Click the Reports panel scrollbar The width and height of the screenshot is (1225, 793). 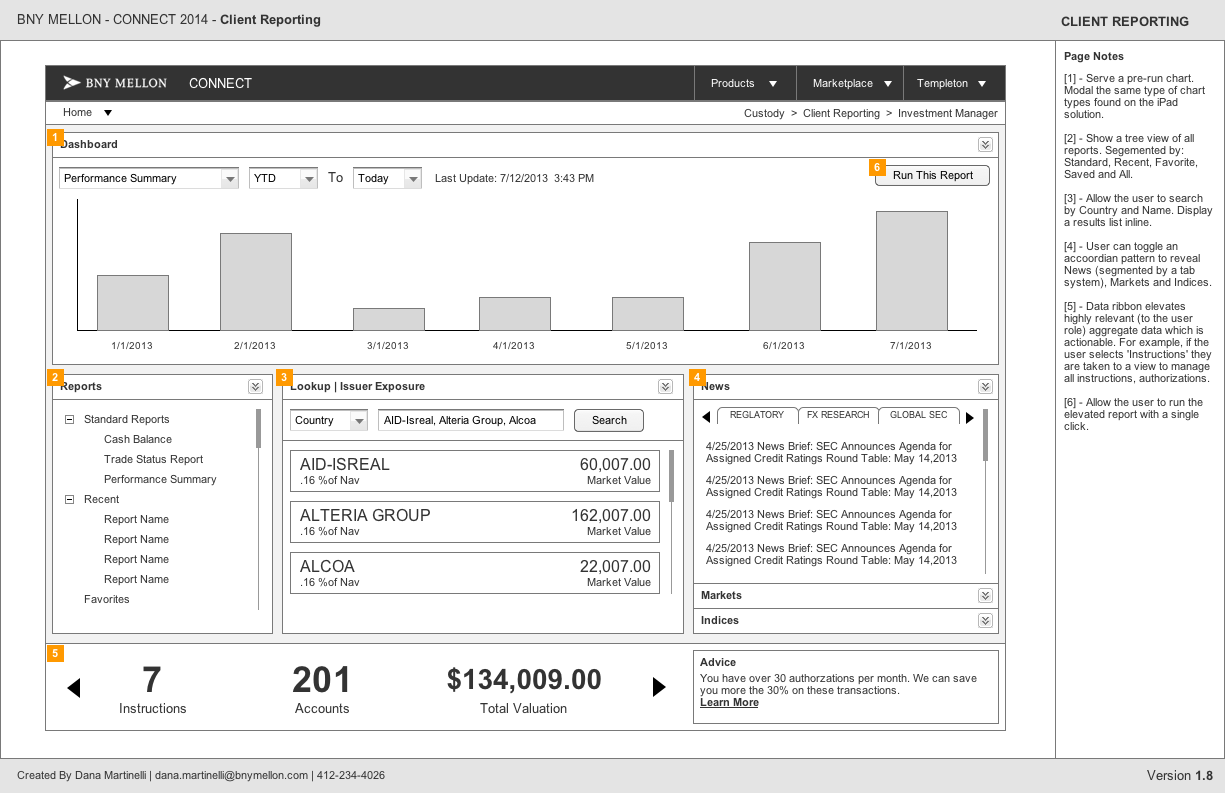[259, 428]
